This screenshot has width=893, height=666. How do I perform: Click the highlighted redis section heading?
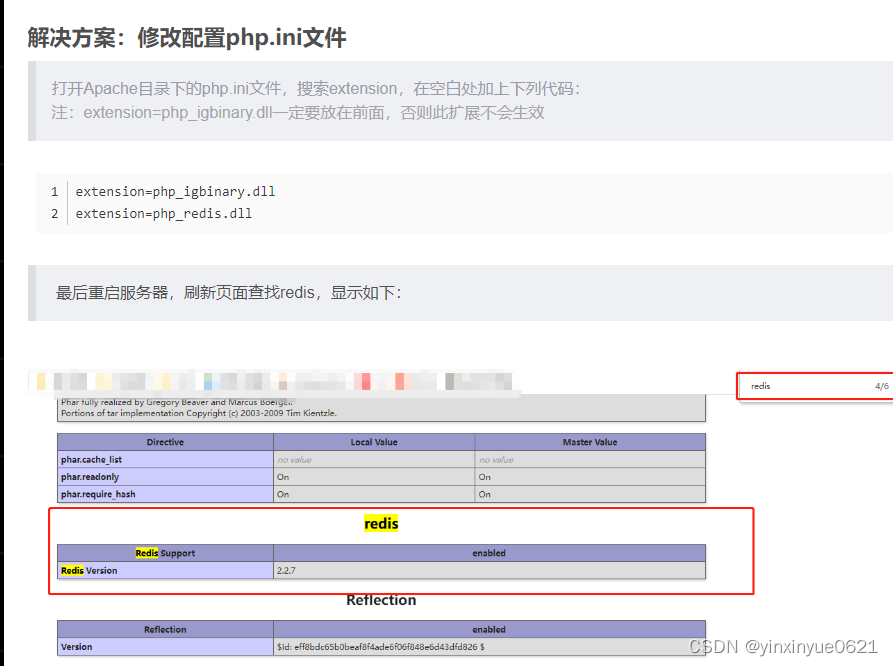click(x=381, y=524)
